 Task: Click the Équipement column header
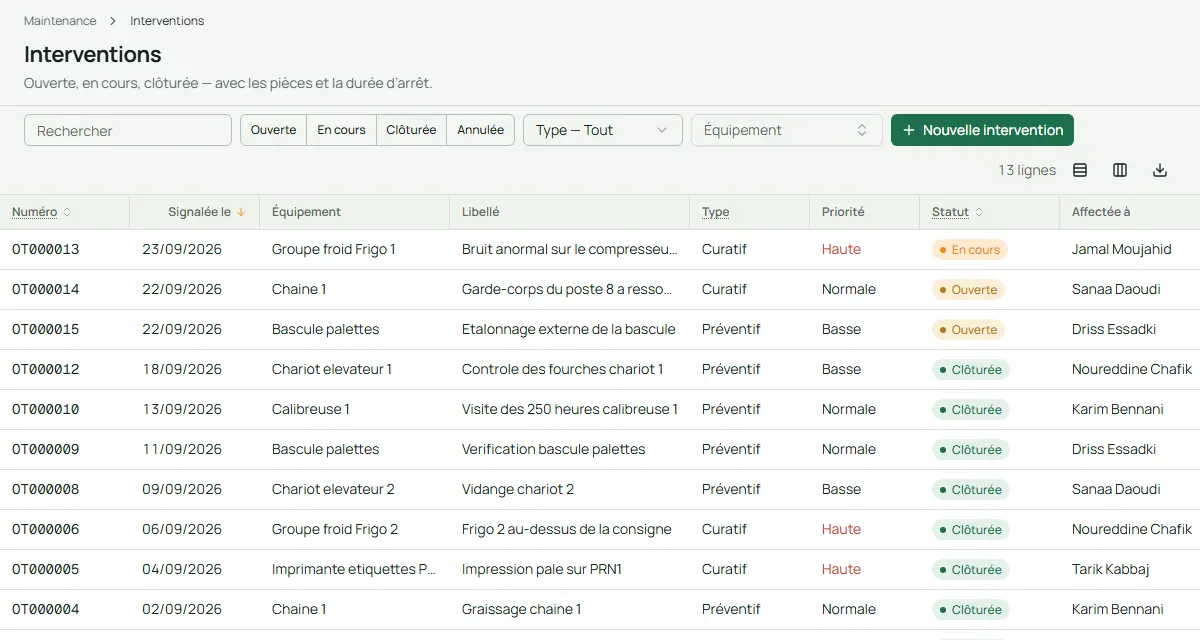pyautogui.click(x=306, y=212)
